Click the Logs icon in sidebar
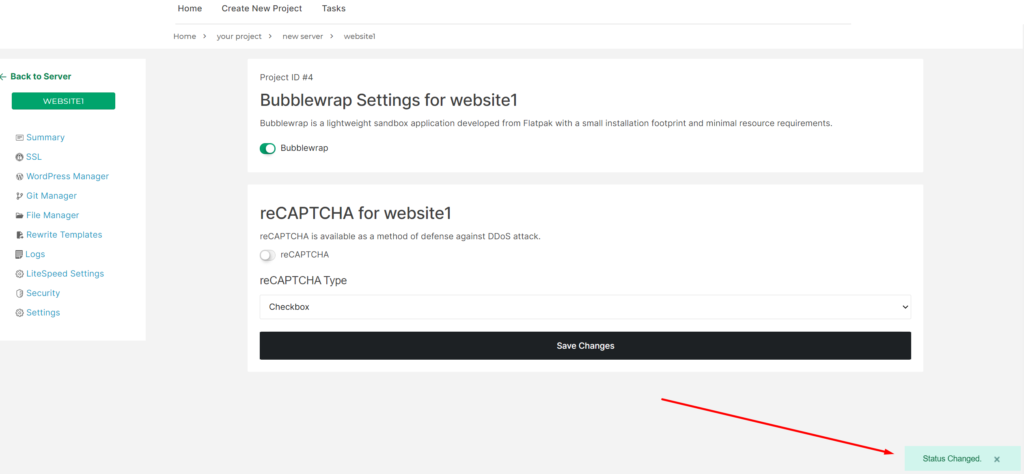Screen dimensions: 1024x474 (20, 255)
